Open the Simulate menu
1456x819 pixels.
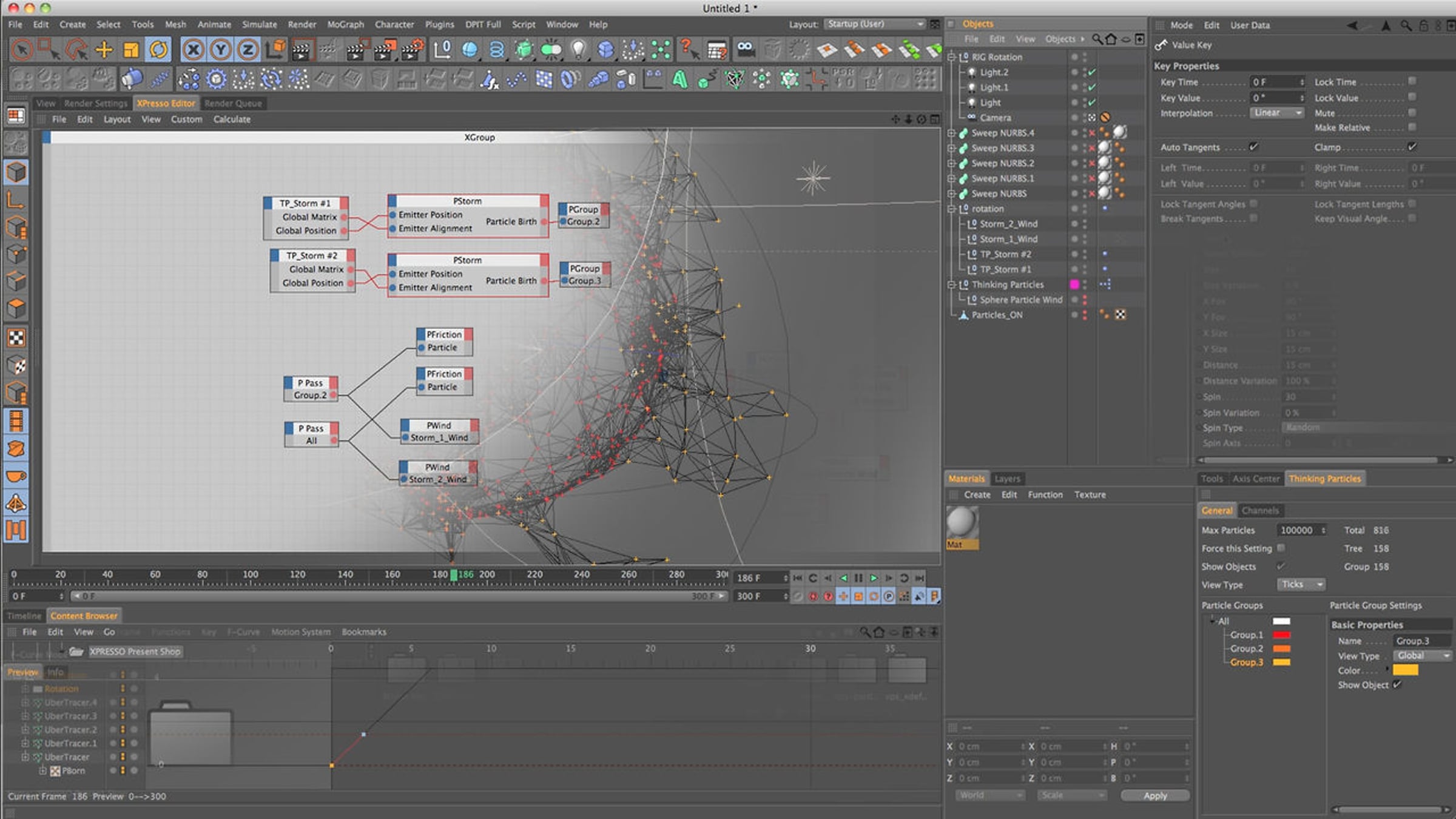click(x=260, y=25)
